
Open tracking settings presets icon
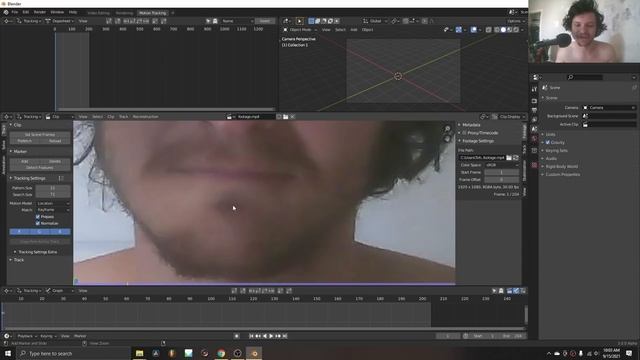pos(61,178)
